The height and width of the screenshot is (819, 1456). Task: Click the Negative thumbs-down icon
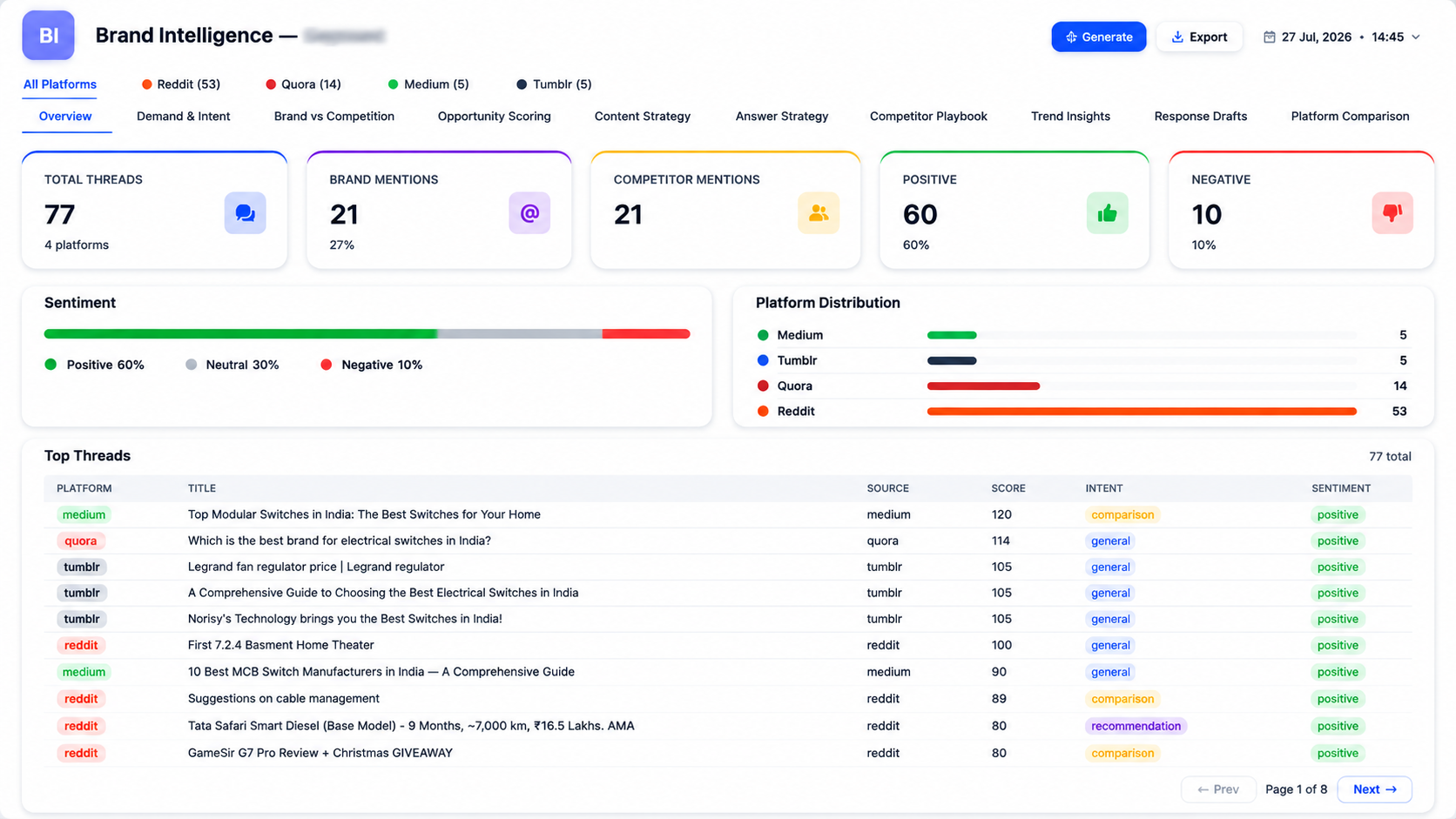click(1392, 213)
